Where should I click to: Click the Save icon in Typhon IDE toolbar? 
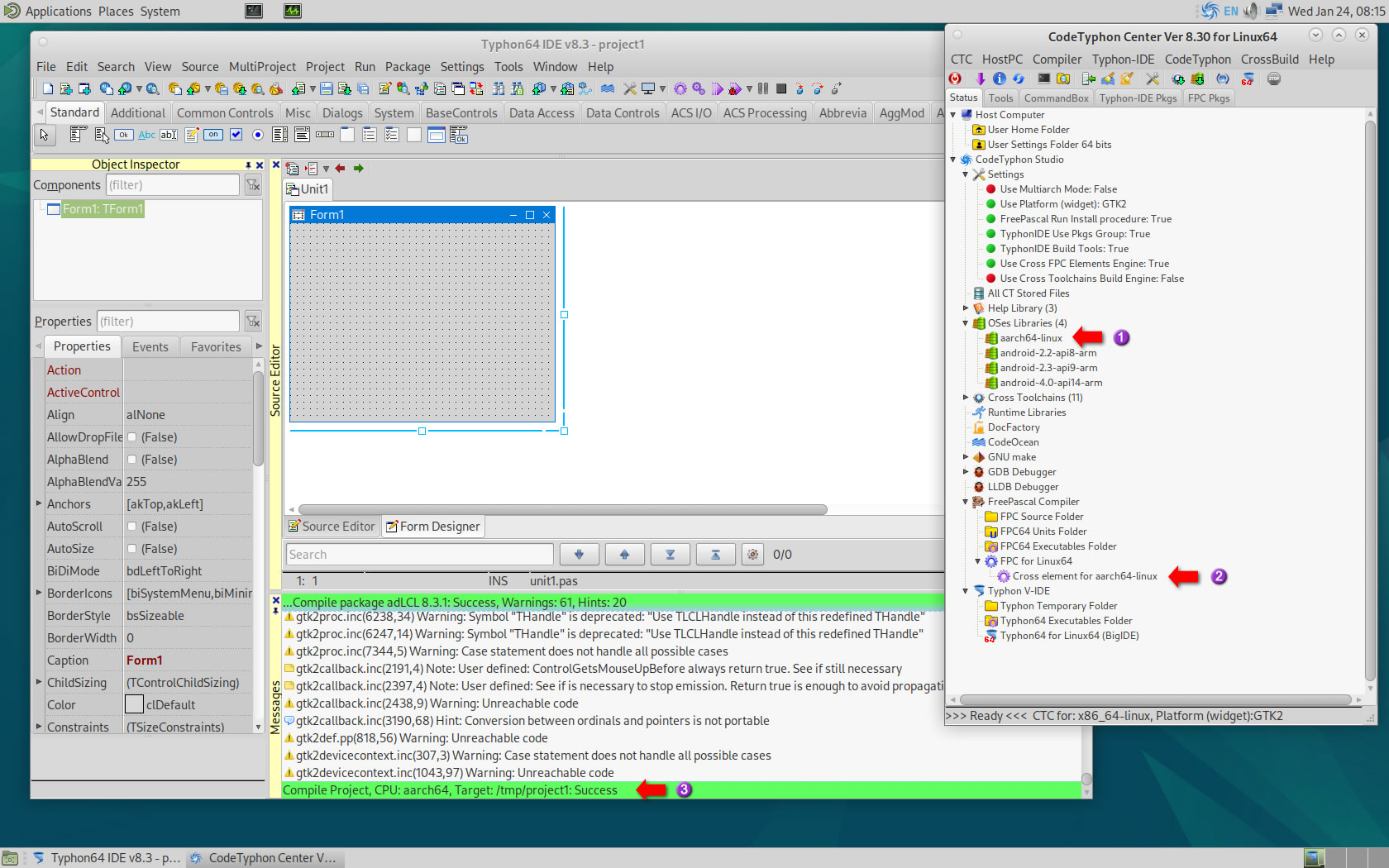pyautogui.click(x=327, y=88)
